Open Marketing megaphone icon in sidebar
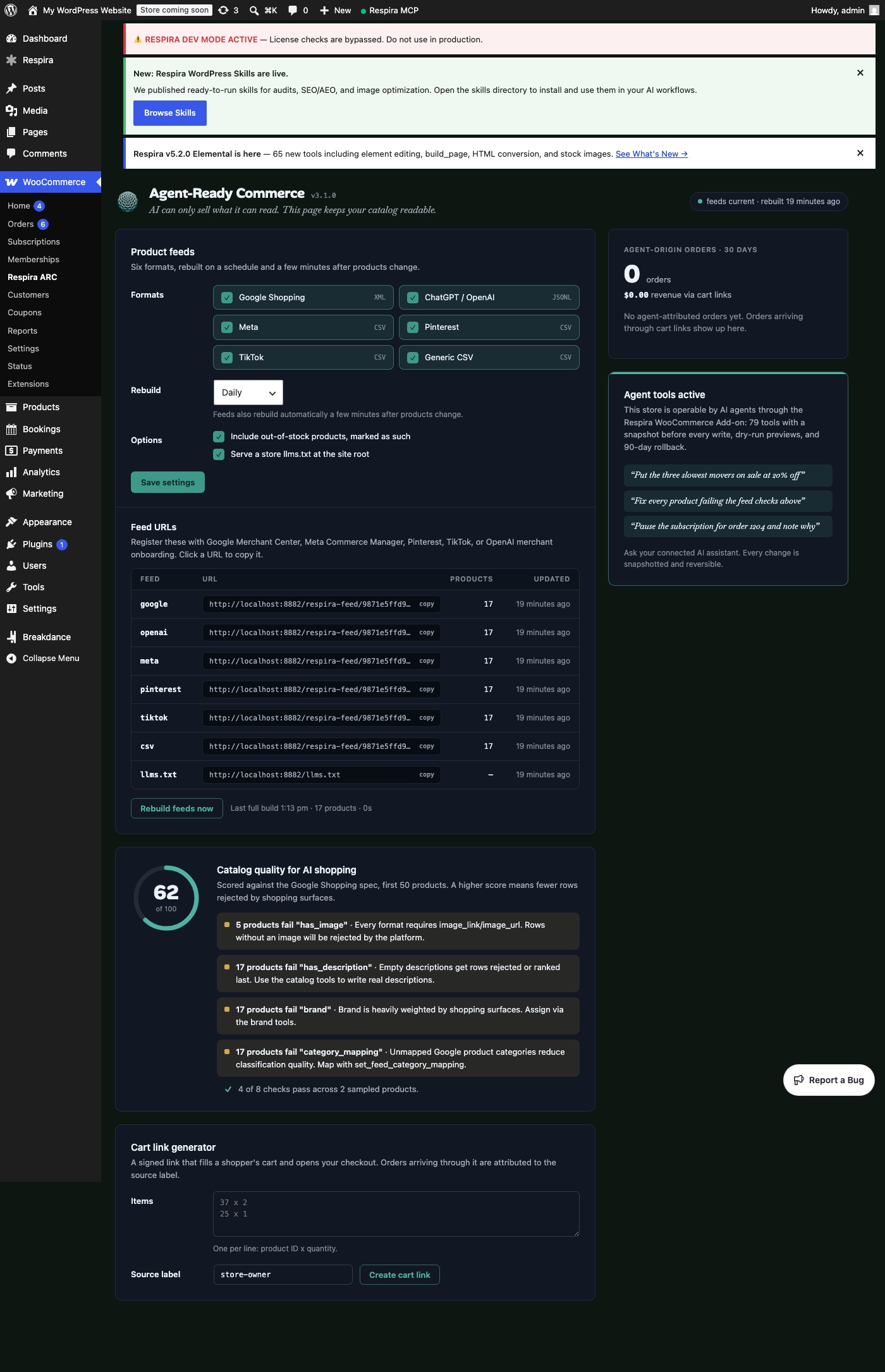This screenshot has width=885, height=1372. [11, 494]
